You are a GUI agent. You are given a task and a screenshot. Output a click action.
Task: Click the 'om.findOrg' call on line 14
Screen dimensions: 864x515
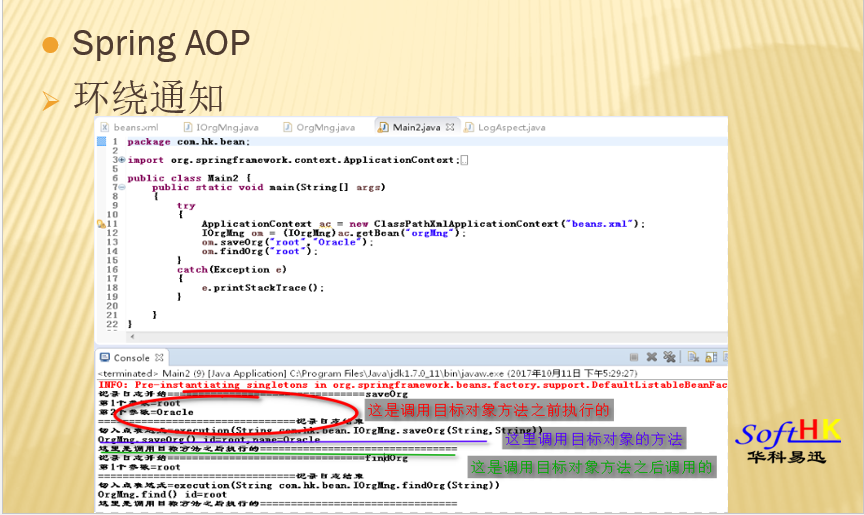tap(260, 251)
